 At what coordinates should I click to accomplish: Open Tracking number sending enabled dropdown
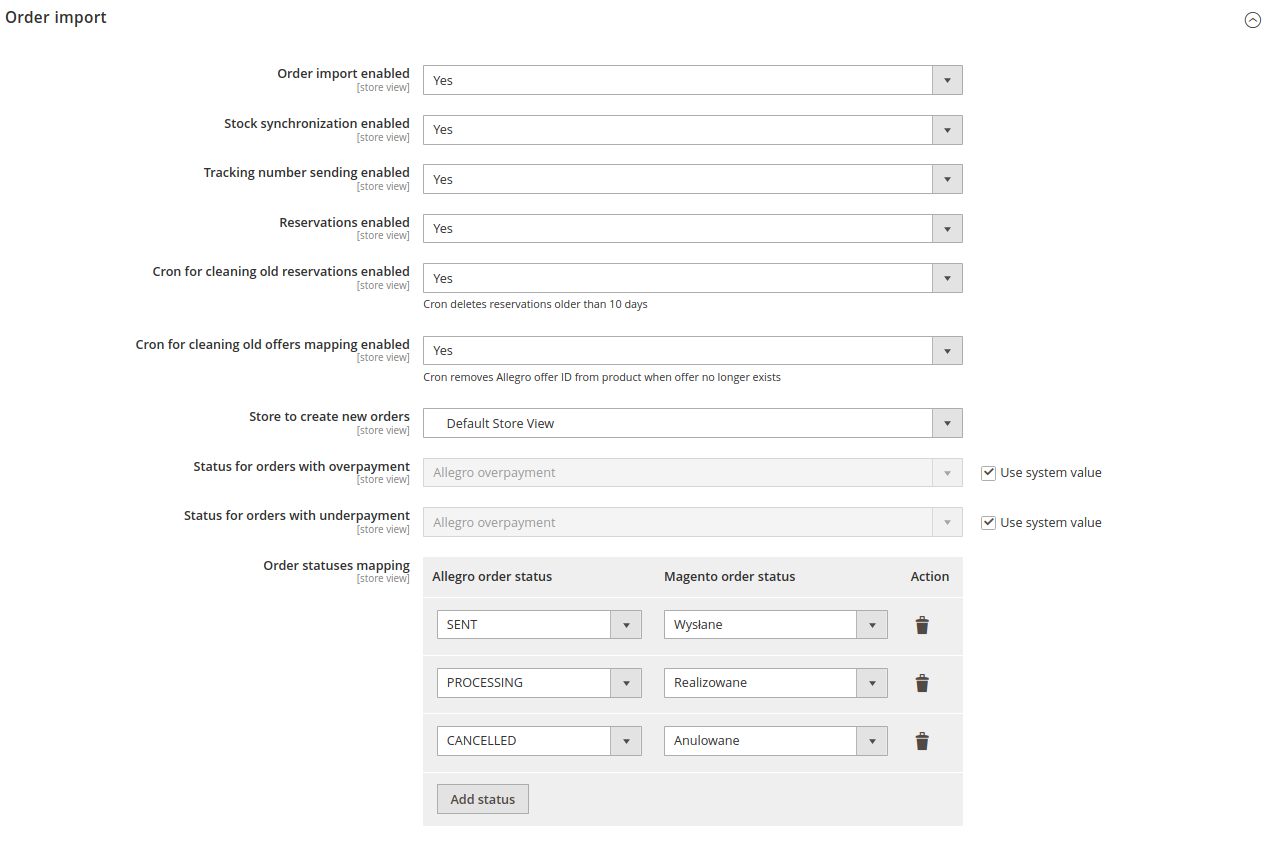693,179
